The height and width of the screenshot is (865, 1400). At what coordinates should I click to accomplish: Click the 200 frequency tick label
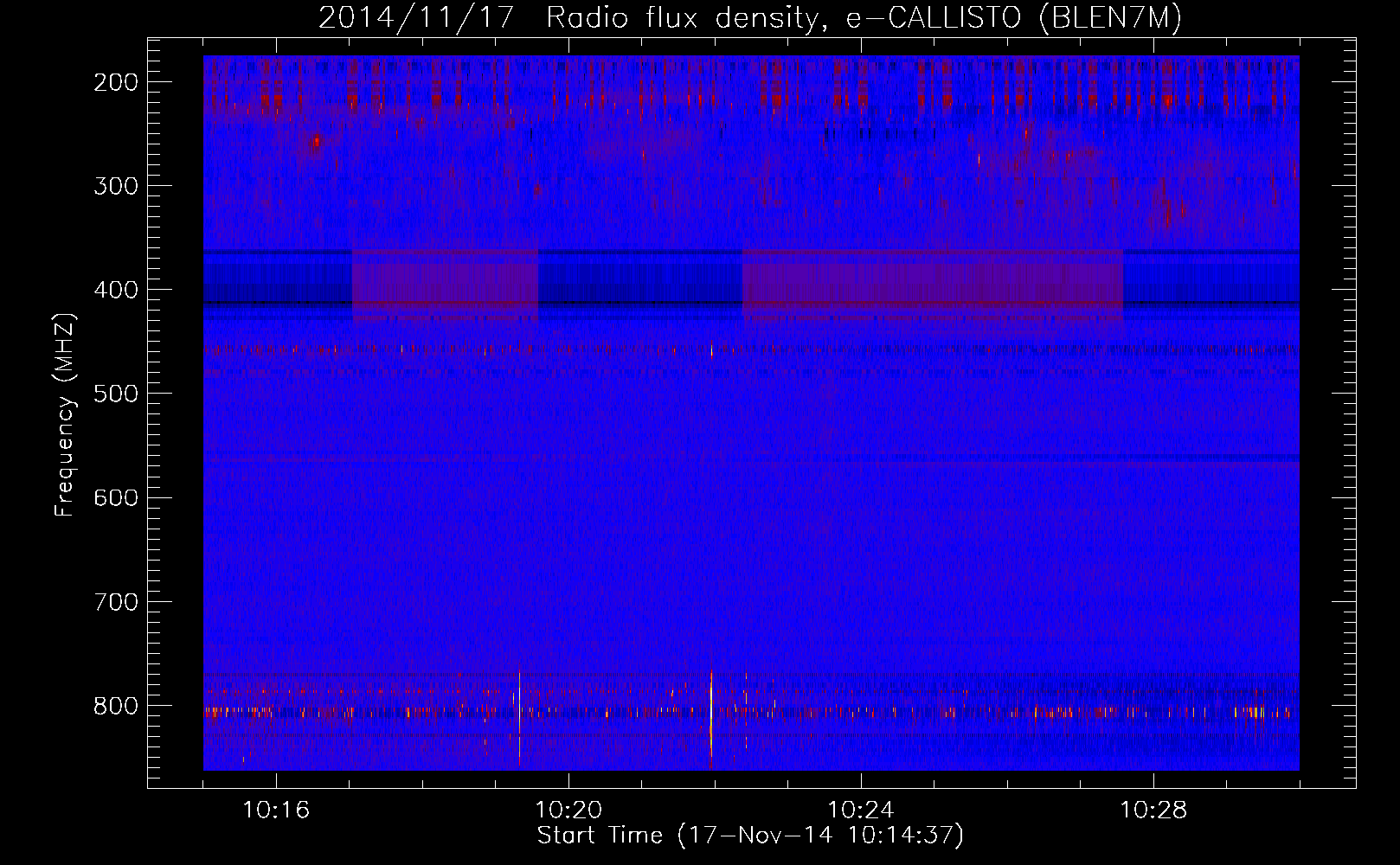(x=115, y=82)
